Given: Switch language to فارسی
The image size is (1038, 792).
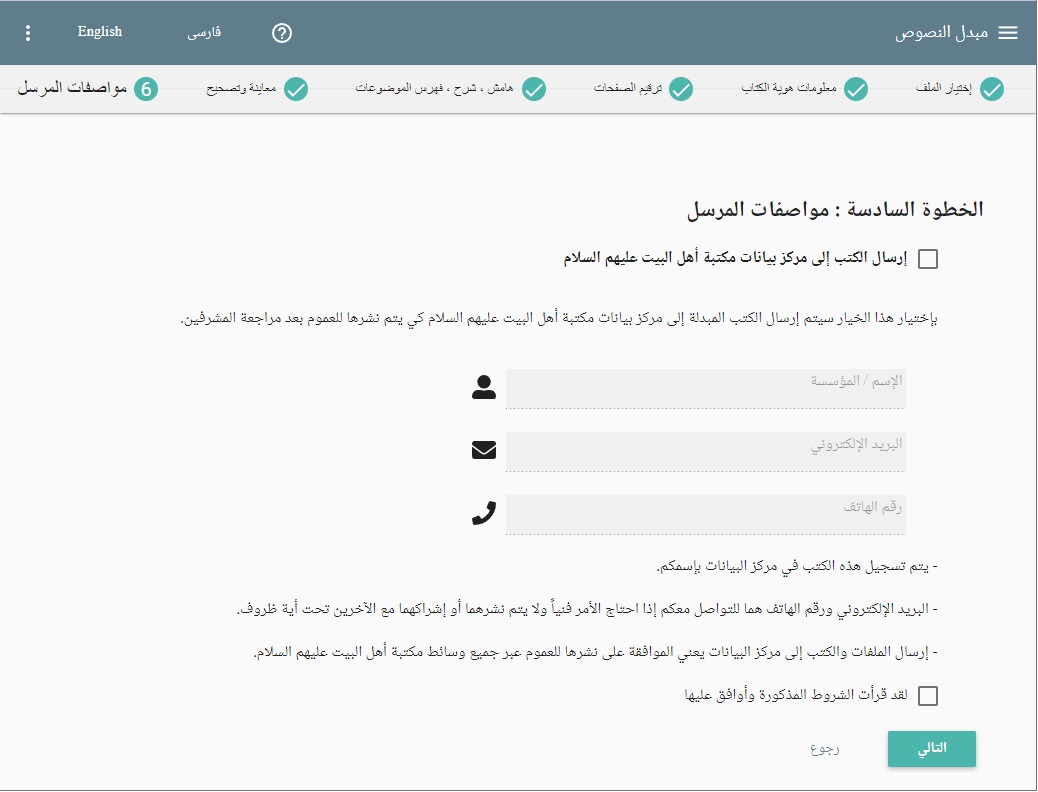Looking at the screenshot, I should [204, 32].
